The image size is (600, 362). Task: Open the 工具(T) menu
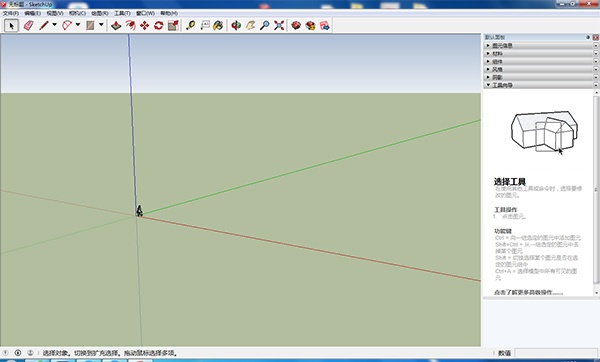pyautogui.click(x=122, y=13)
